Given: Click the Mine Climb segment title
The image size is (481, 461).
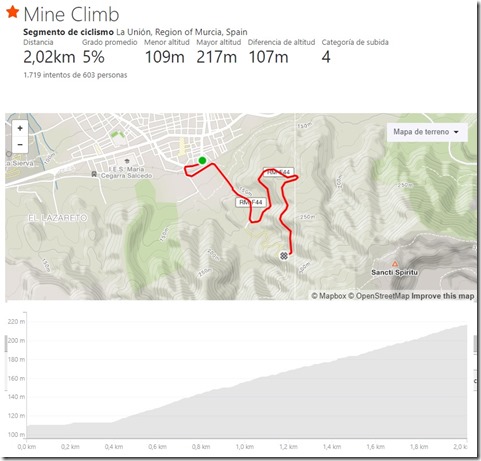Looking at the screenshot, I should click(x=71, y=14).
